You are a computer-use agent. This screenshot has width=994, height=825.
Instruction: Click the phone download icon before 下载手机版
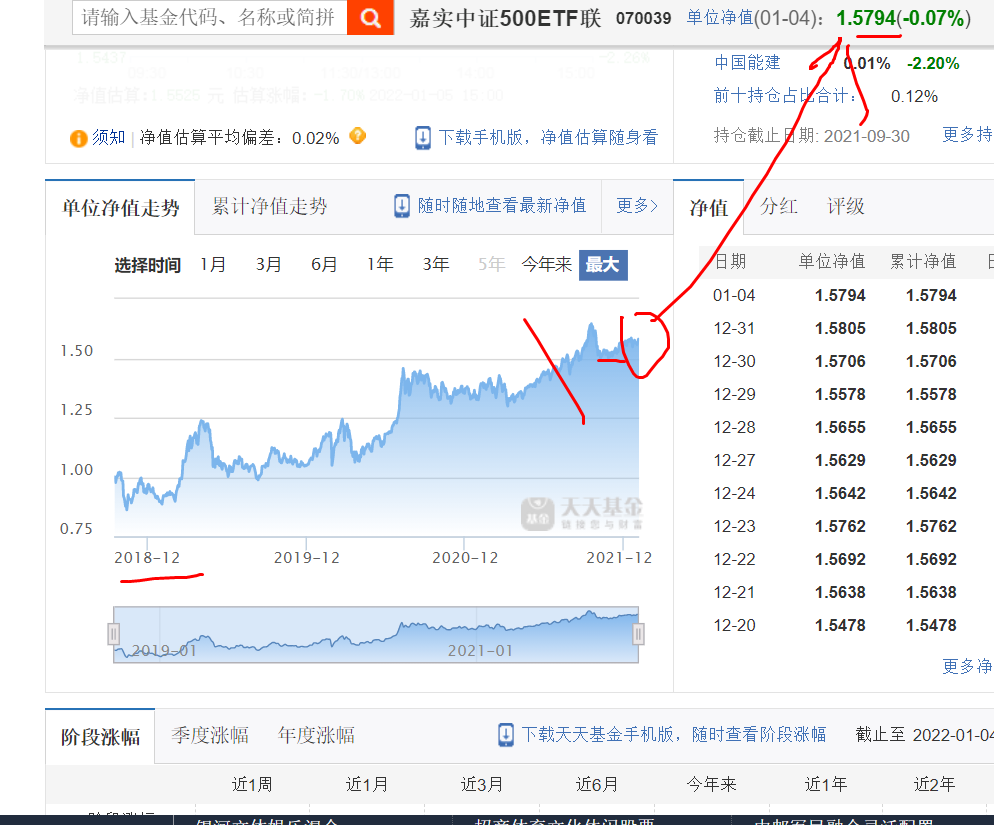[423, 138]
